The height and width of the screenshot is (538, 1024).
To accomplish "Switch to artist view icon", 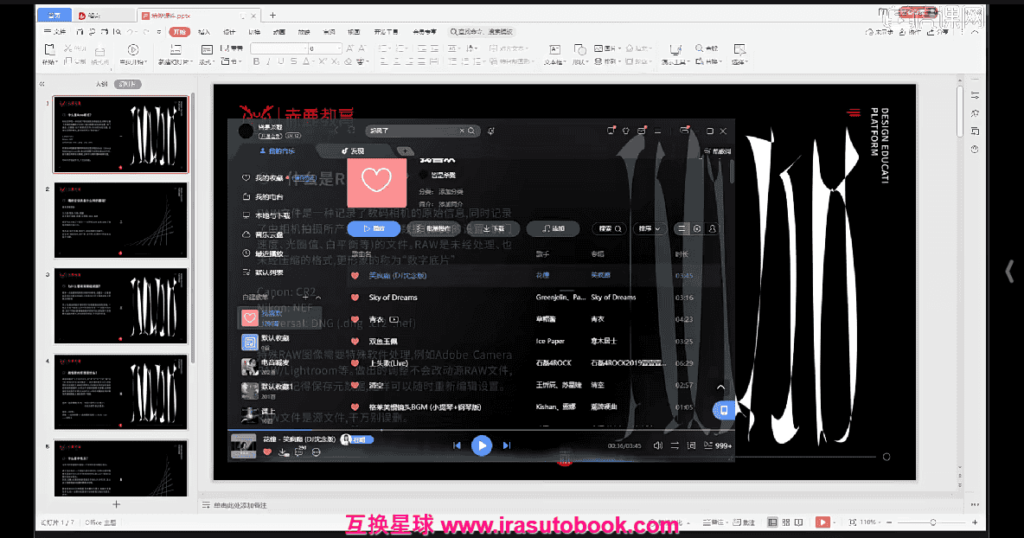I will pyautogui.click(x=712, y=229).
